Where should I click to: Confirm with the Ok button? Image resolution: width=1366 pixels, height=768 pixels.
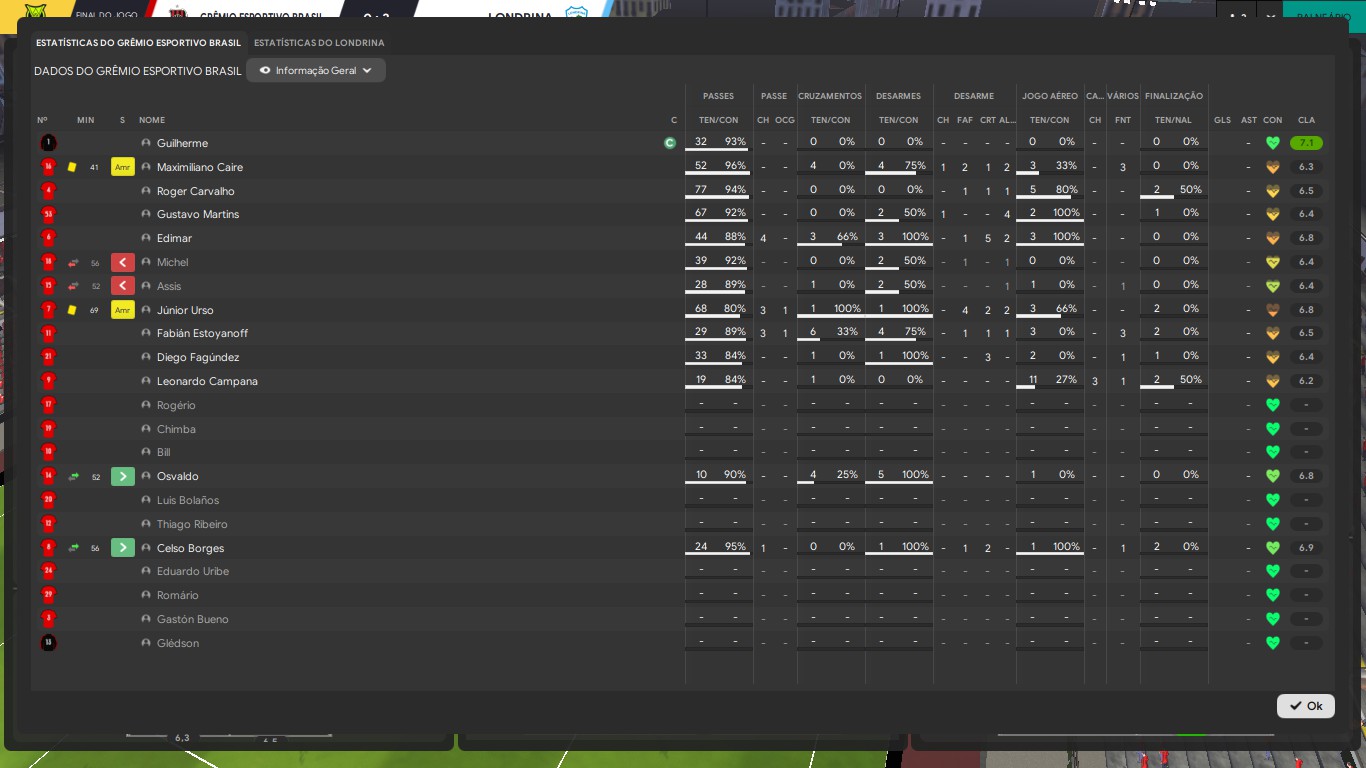pos(1306,706)
